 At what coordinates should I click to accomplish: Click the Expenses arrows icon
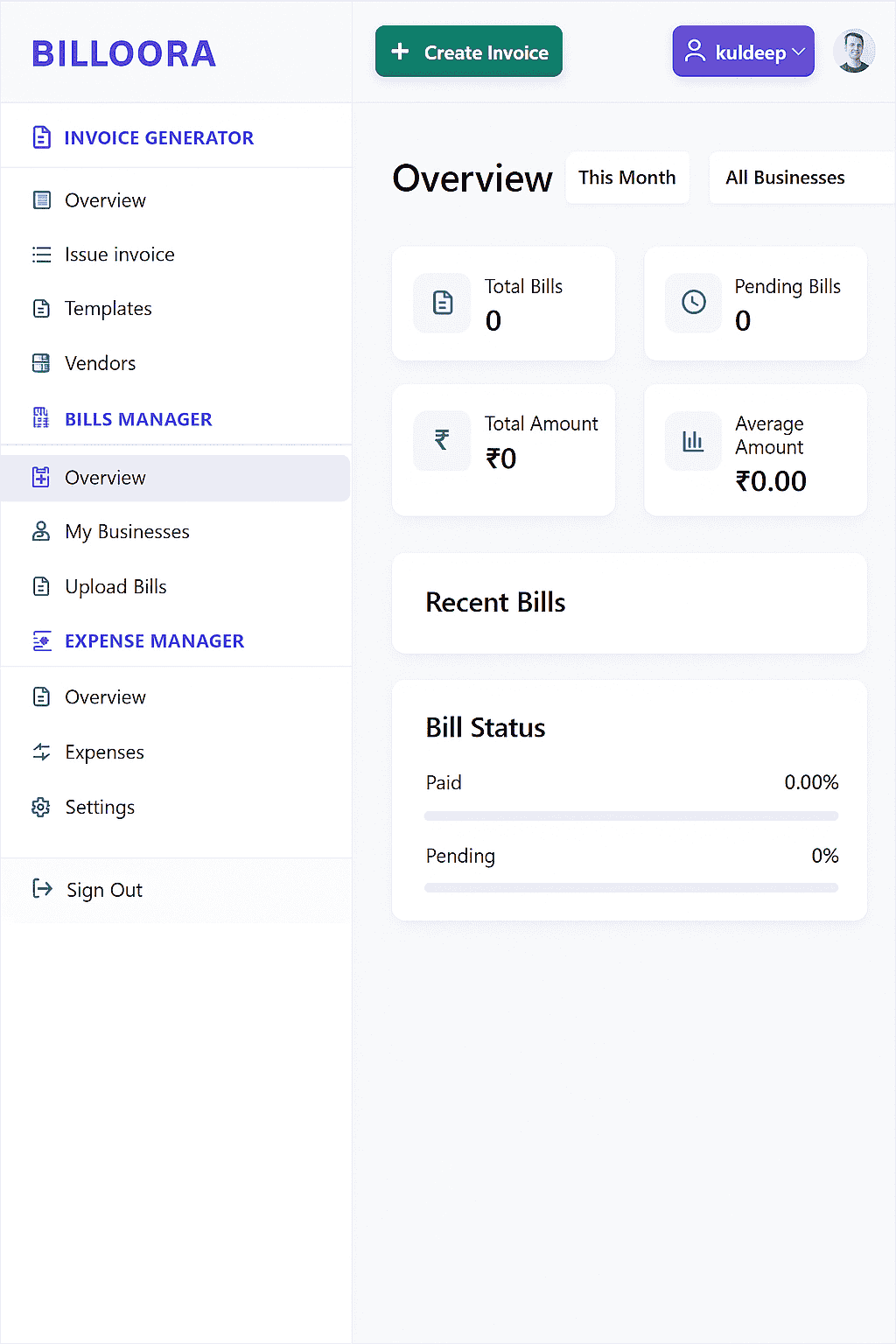tap(41, 752)
